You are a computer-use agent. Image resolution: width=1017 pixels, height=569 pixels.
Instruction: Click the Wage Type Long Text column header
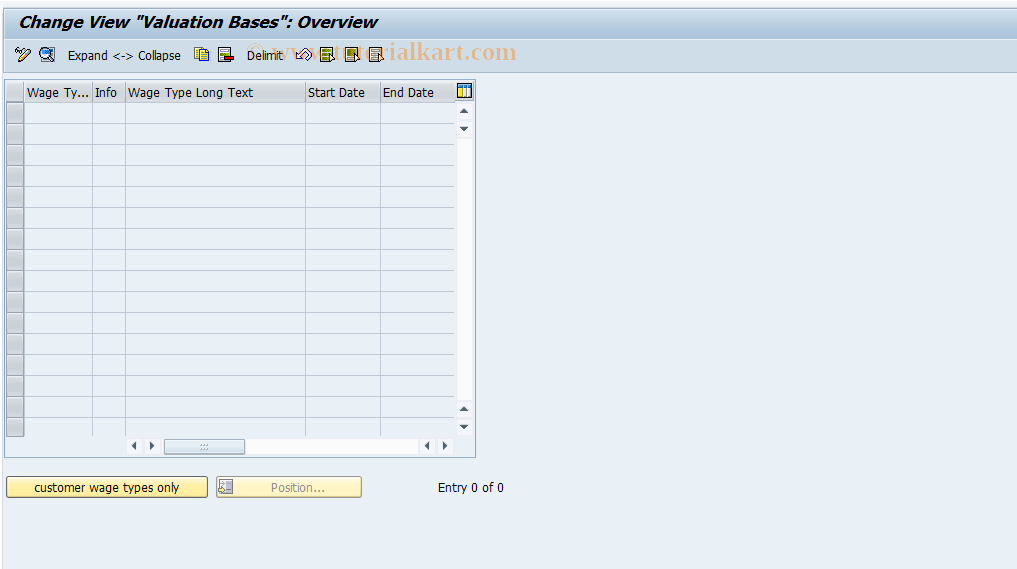click(215, 93)
